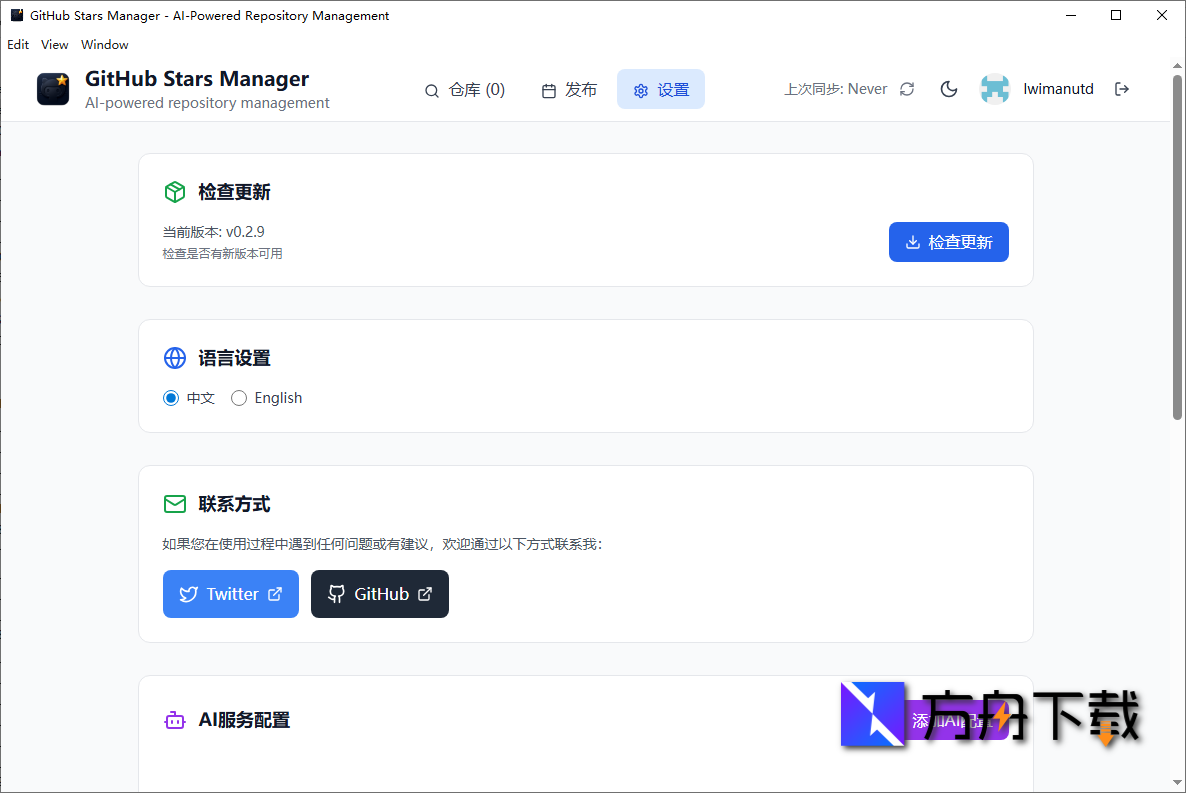Open the Window menu
The image size is (1186, 793).
coord(104,44)
